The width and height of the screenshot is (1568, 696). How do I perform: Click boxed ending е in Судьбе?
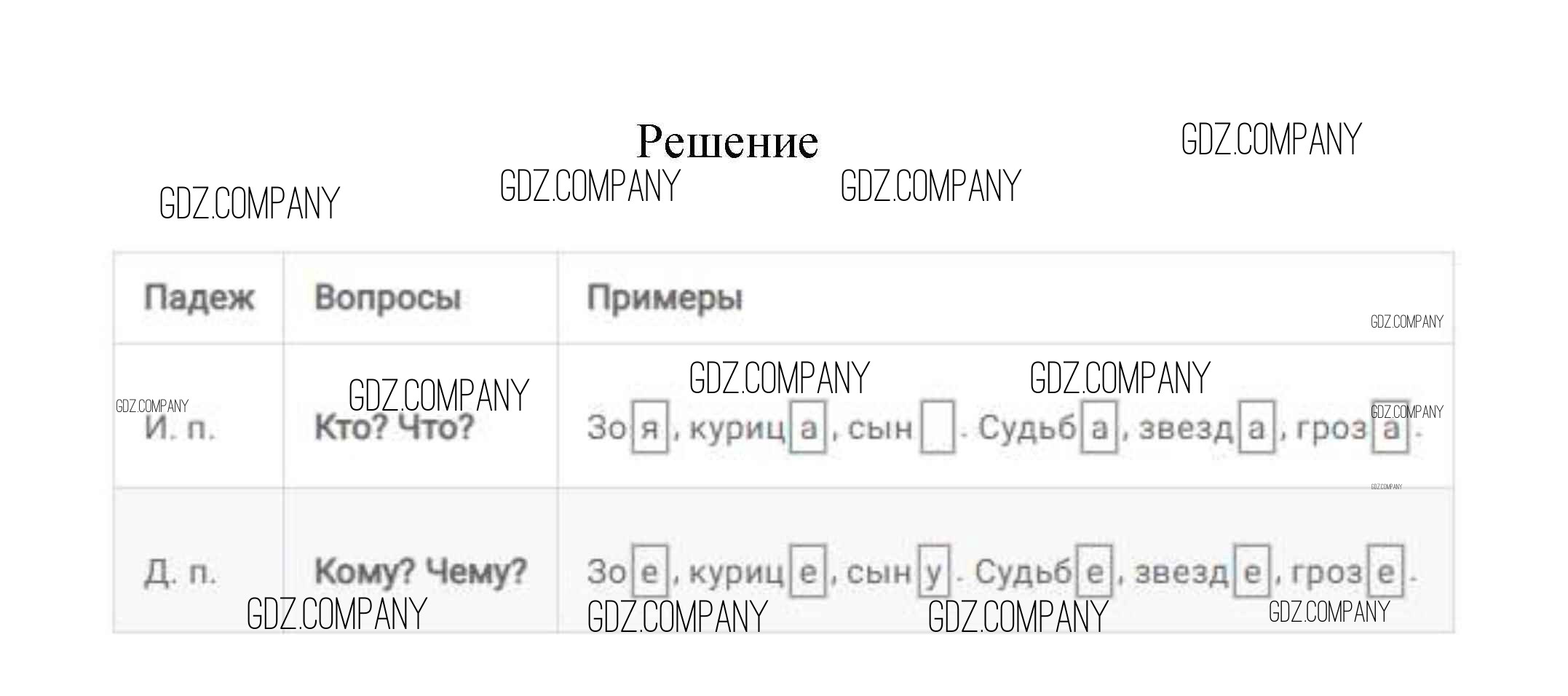1094,572
